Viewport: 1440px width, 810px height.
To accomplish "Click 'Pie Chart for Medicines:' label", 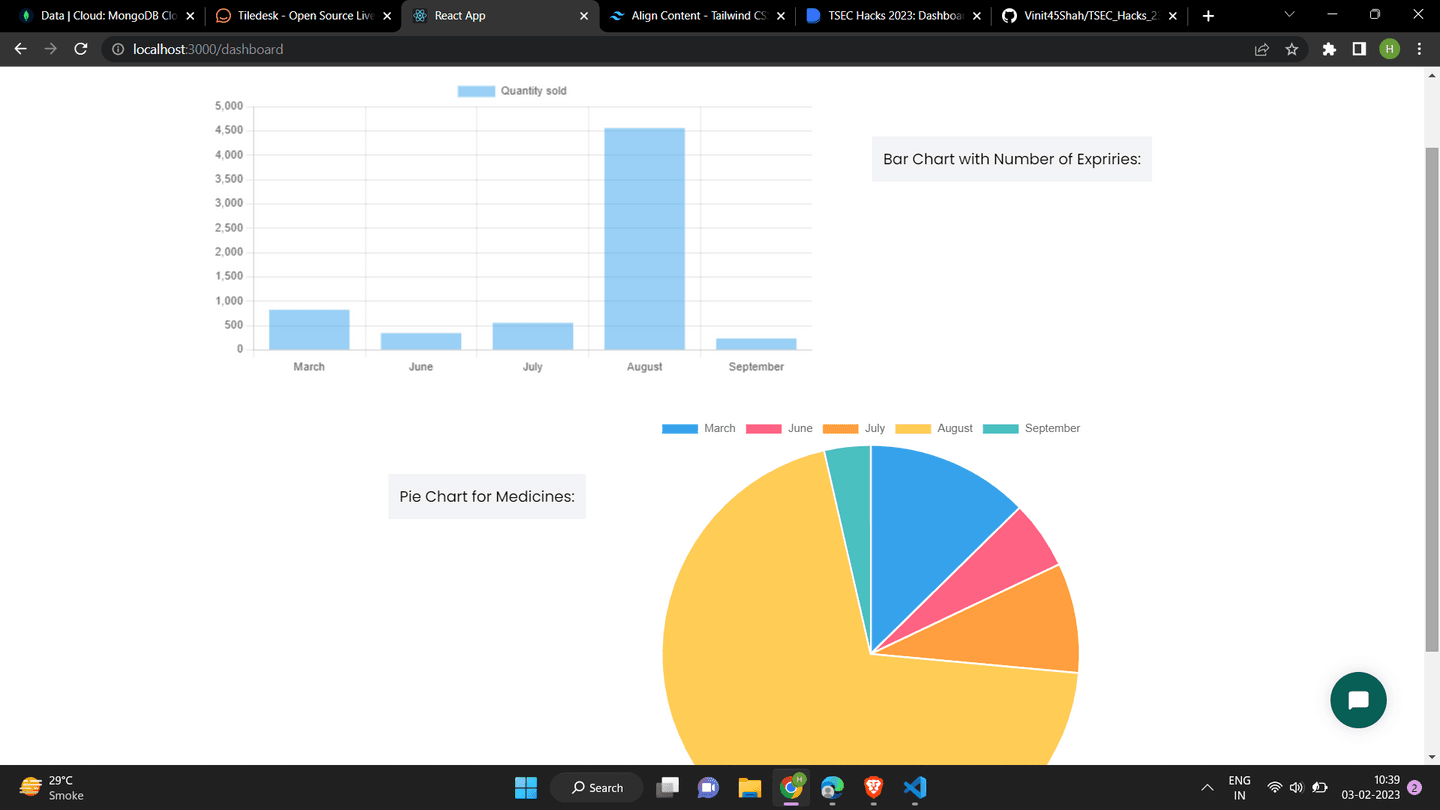I will coord(487,496).
